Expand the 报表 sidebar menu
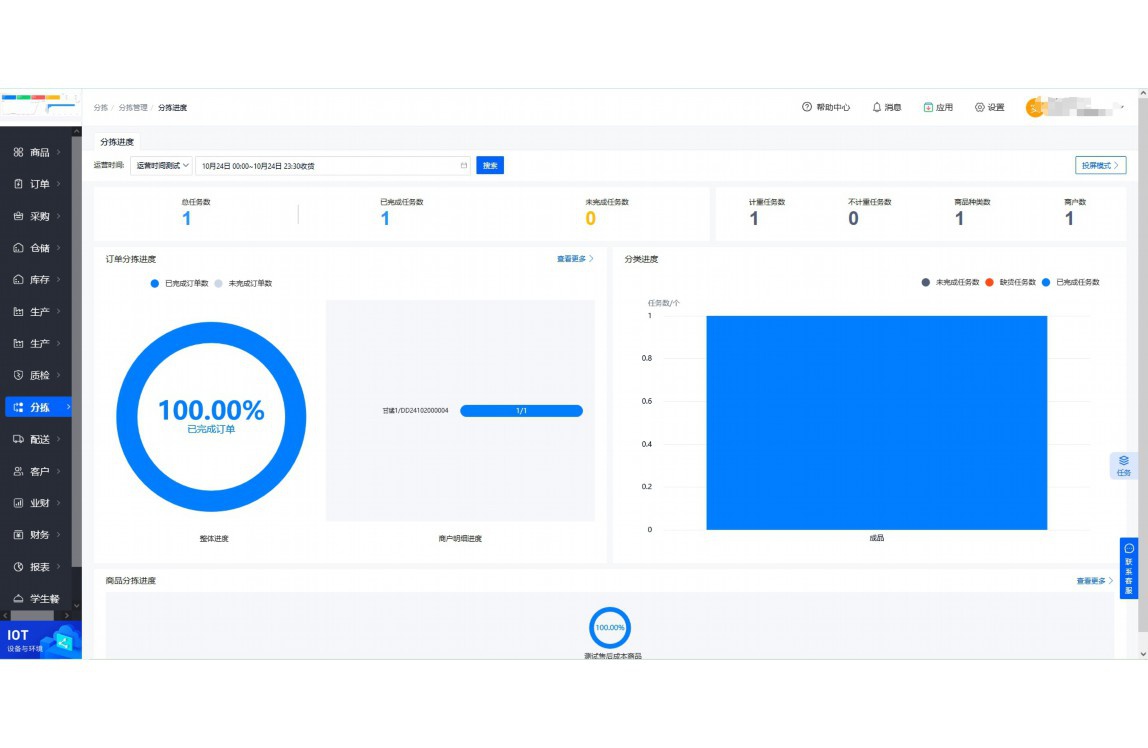The width and height of the screenshot is (1148, 748). point(38,567)
